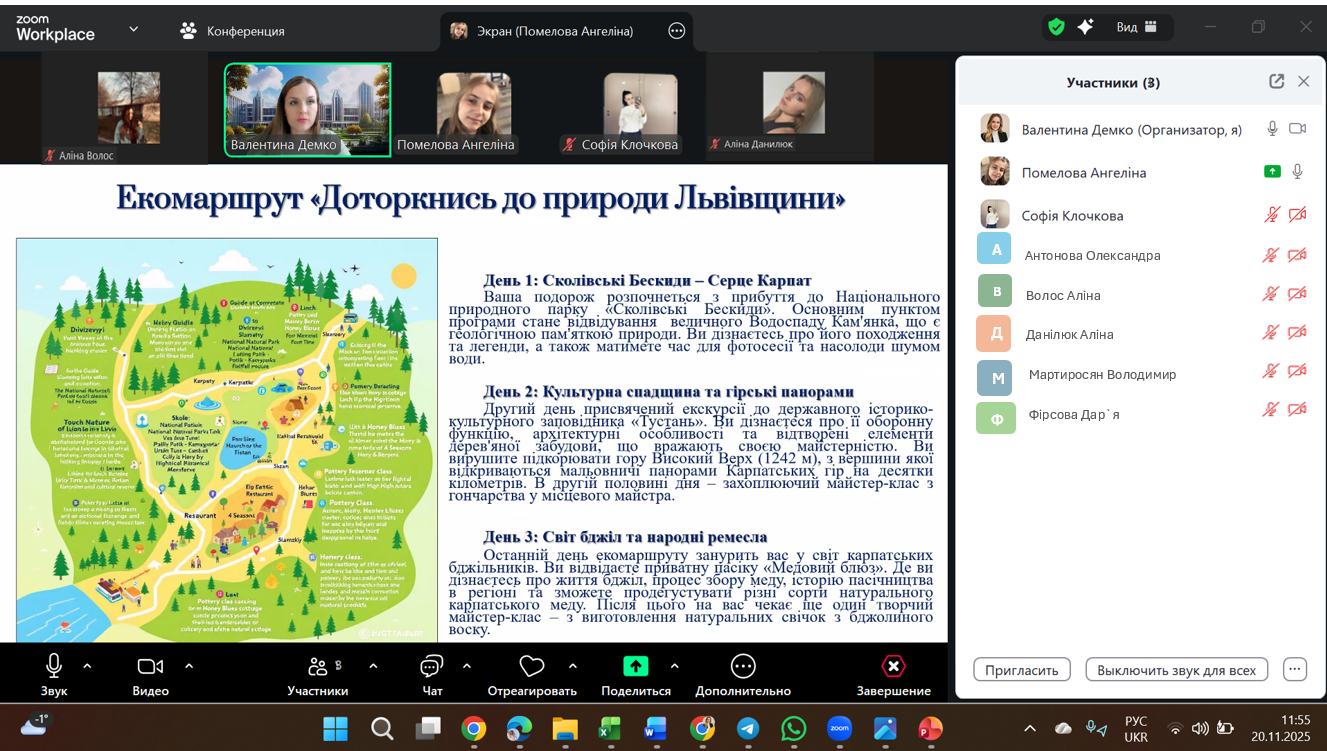Viewport: 1327px width, 751px height.
Task: Pop out the Участники panel
Action: (1277, 82)
